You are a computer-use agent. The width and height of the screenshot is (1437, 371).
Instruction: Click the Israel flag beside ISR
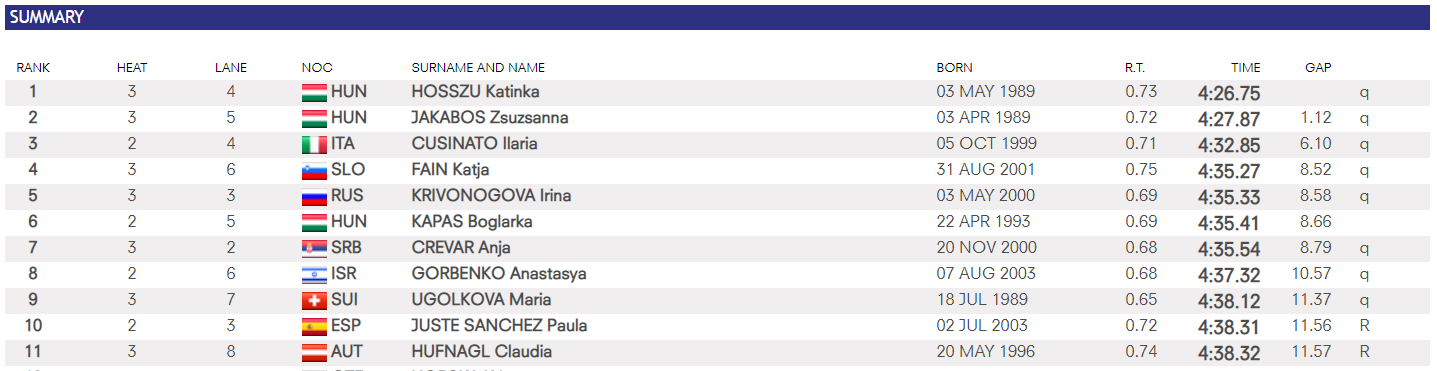pyautogui.click(x=314, y=274)
